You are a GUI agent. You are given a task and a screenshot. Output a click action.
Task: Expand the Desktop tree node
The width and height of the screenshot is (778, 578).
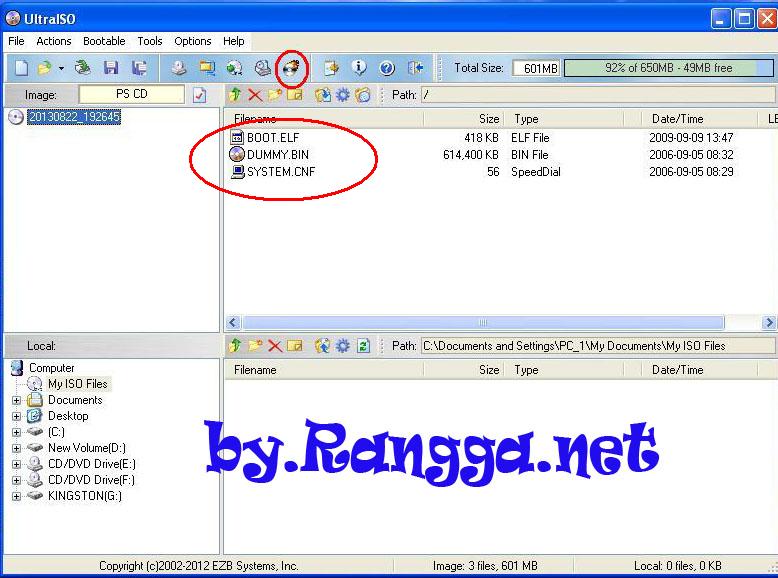click(16, 416)
